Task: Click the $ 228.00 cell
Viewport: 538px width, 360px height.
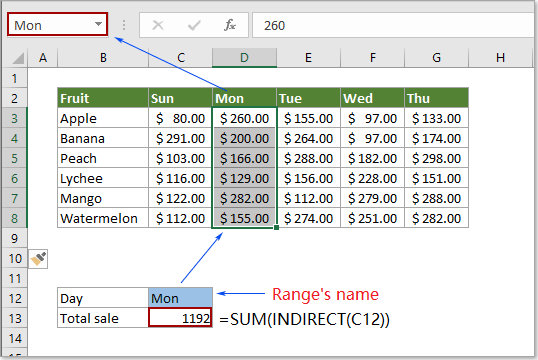Action: coord(373,178)
